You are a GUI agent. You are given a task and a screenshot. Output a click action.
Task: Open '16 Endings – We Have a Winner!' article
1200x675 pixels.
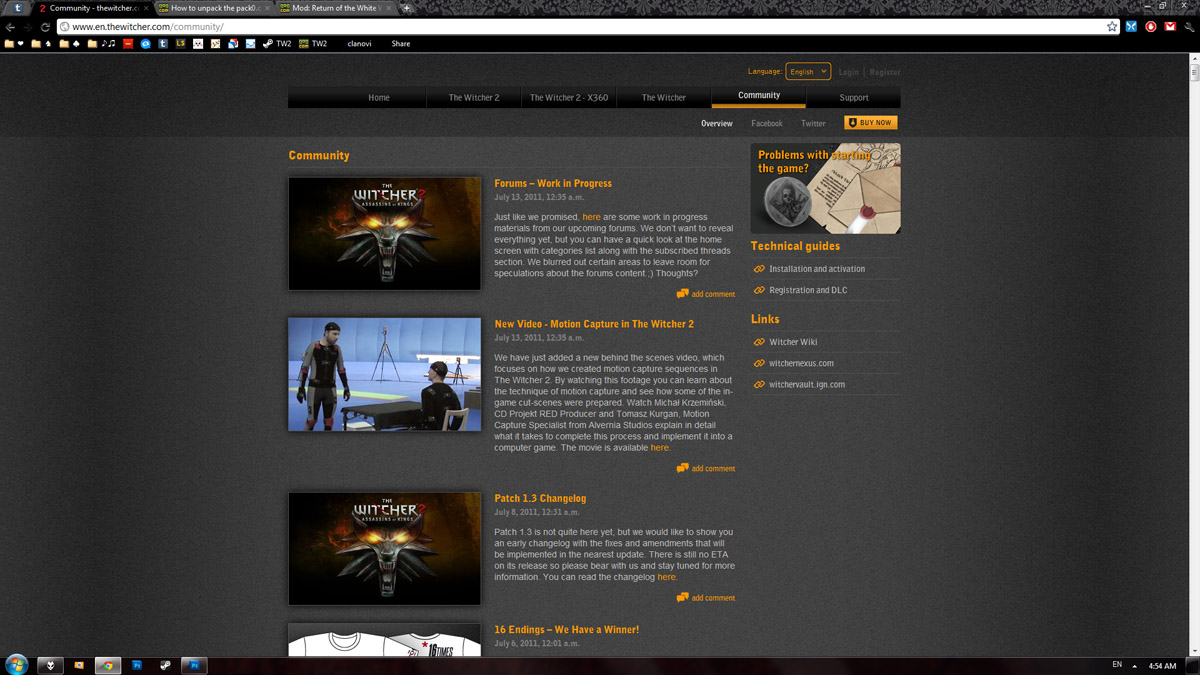[x=567, y=630]
